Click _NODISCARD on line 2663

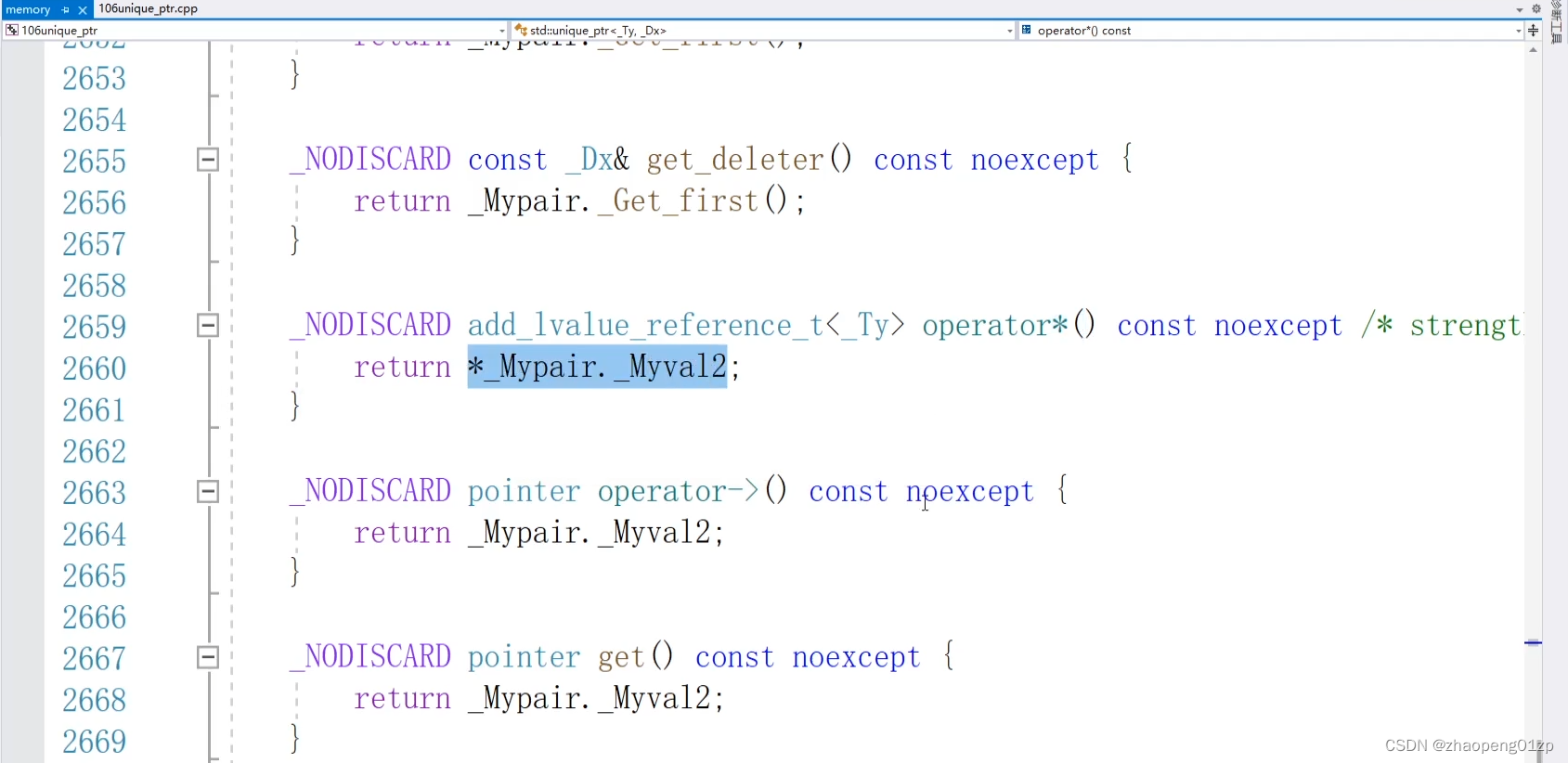[x=370, y=491]
